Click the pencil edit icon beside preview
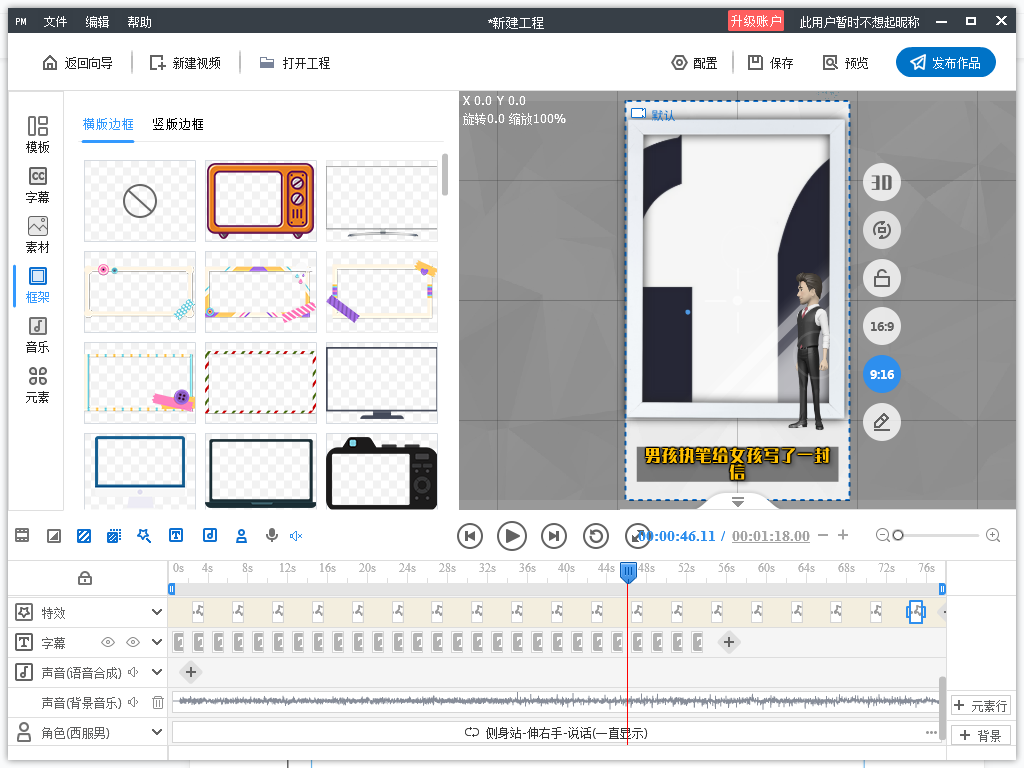1024x768 pixels. [882, 422]
